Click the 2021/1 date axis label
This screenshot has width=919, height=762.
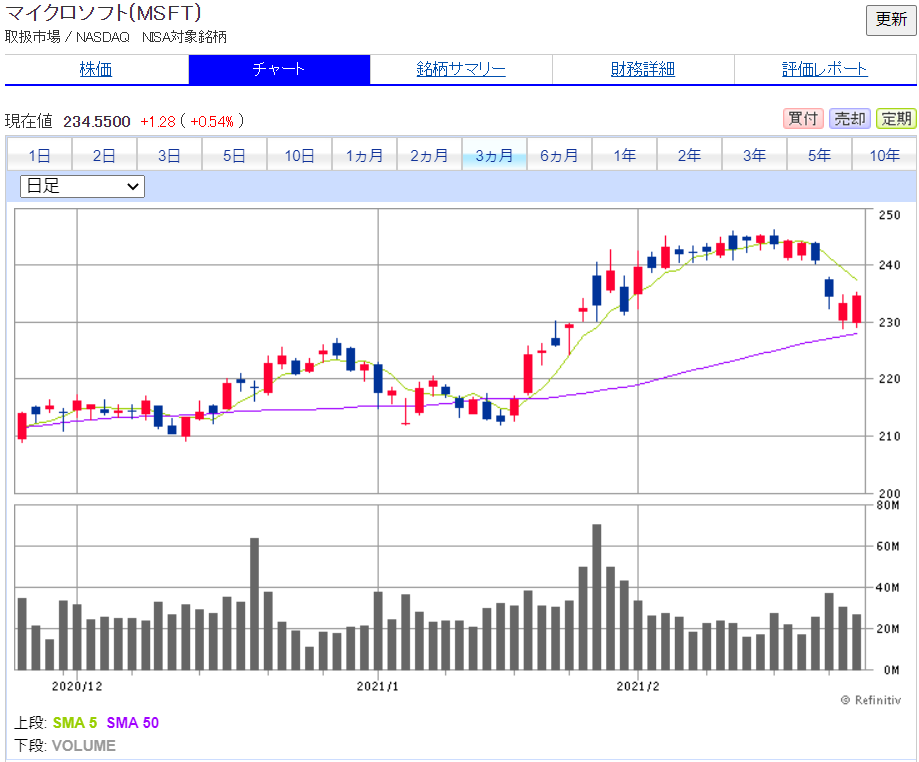pos(377,686)
